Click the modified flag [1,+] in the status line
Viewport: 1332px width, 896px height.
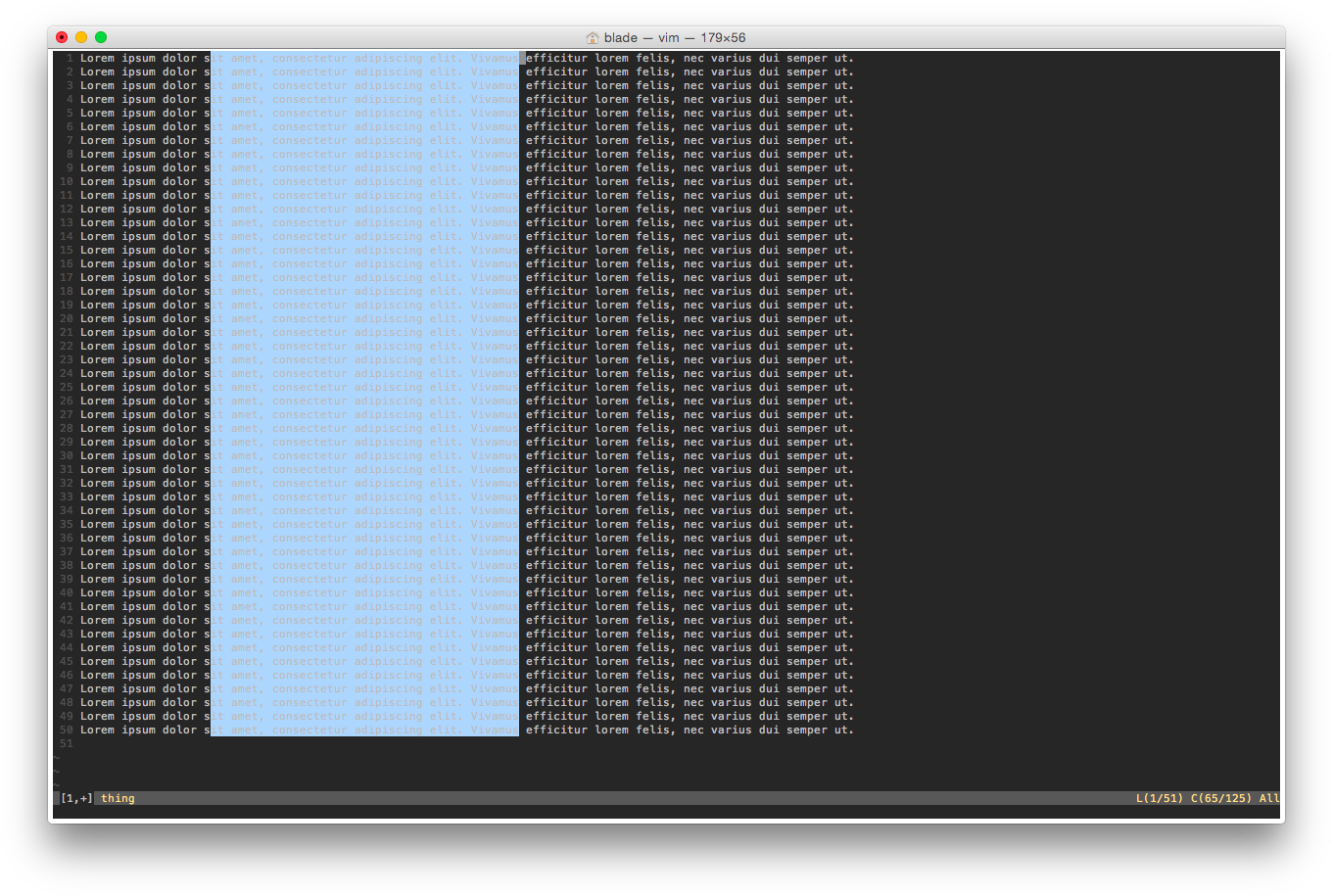click(x=77, y=798)
